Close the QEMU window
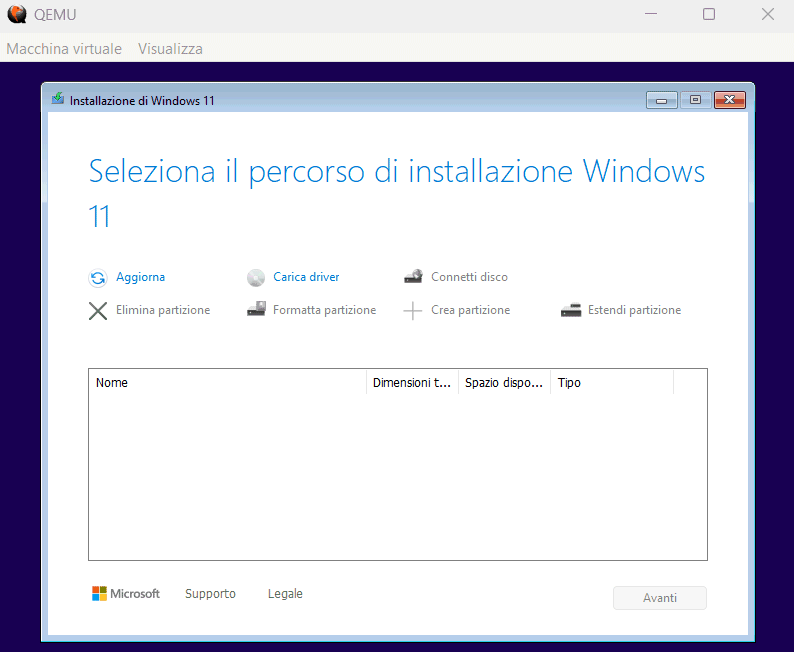 tap(768, 14)
